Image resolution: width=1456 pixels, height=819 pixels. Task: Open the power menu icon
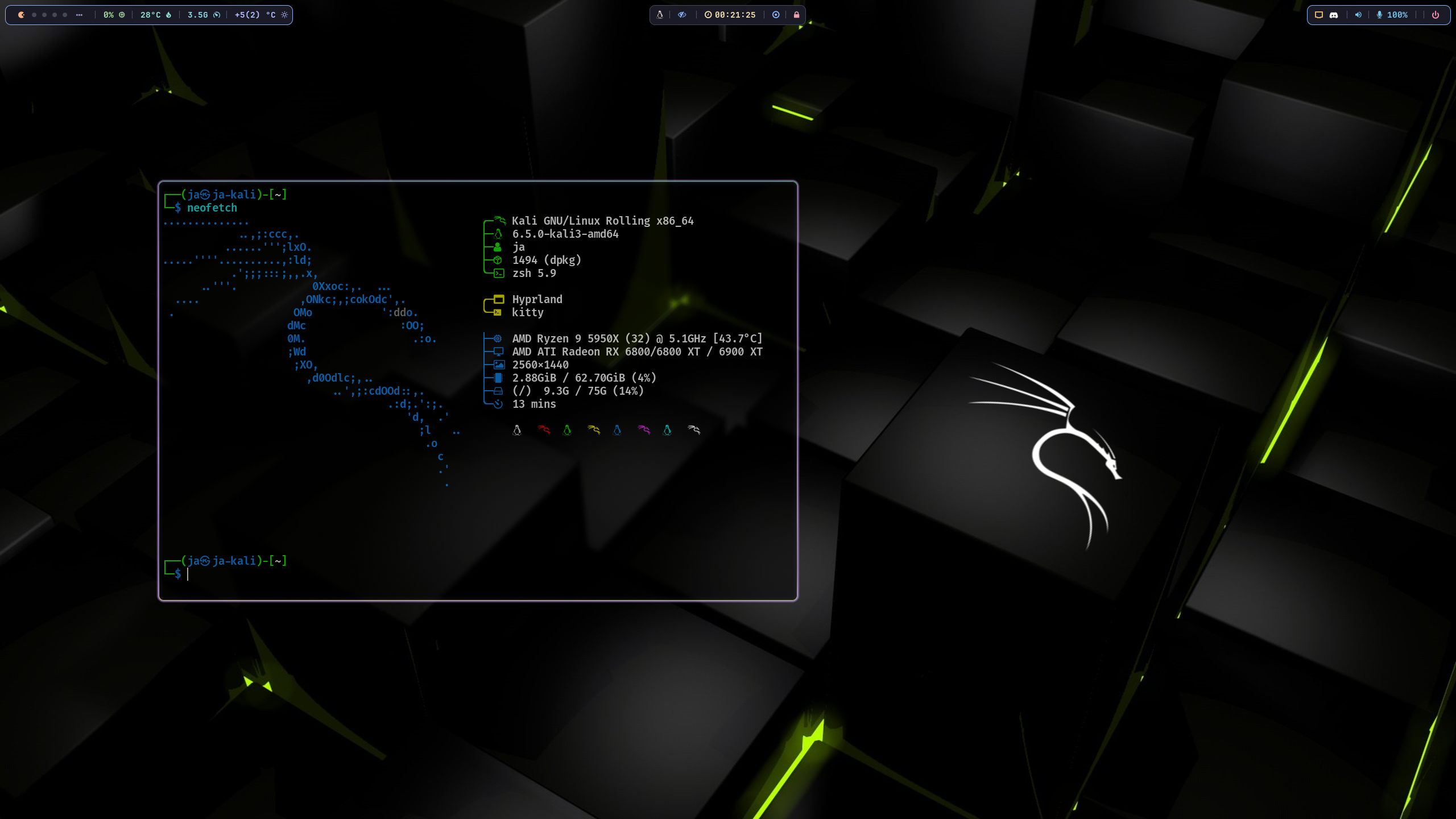1436,15
